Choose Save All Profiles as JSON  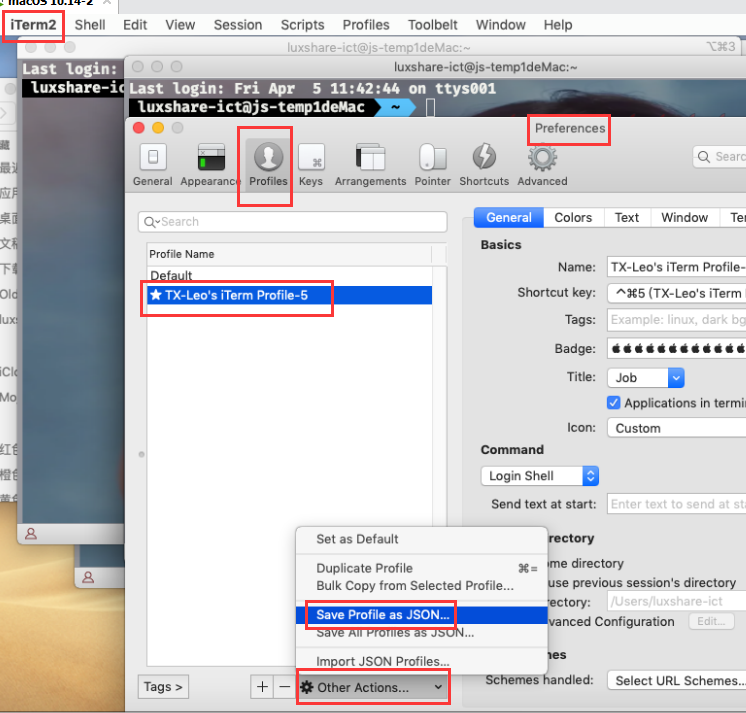coord(421,633)
